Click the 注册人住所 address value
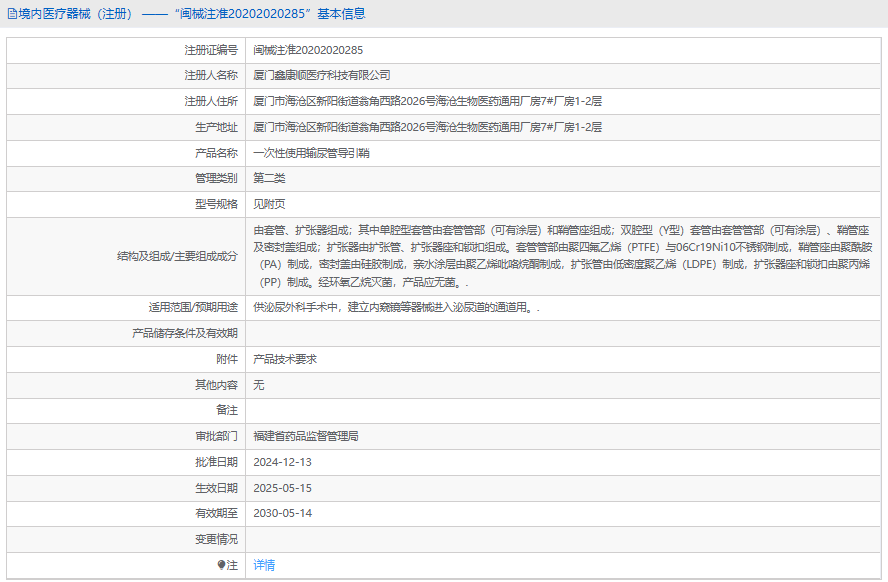Image resolution: width=888 pixels, height=582 pixels. tap(428, 101)
